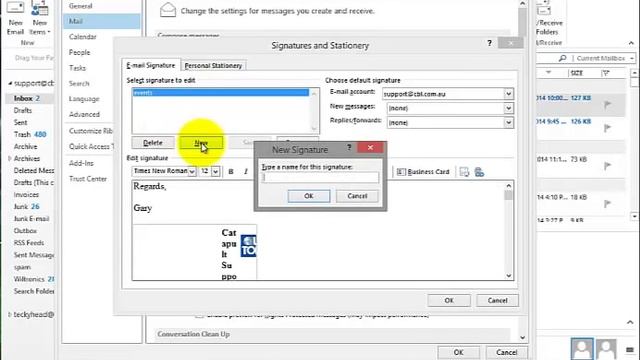
Task: Select the highlighted signature in the list
Action: [x=221, y=93]
